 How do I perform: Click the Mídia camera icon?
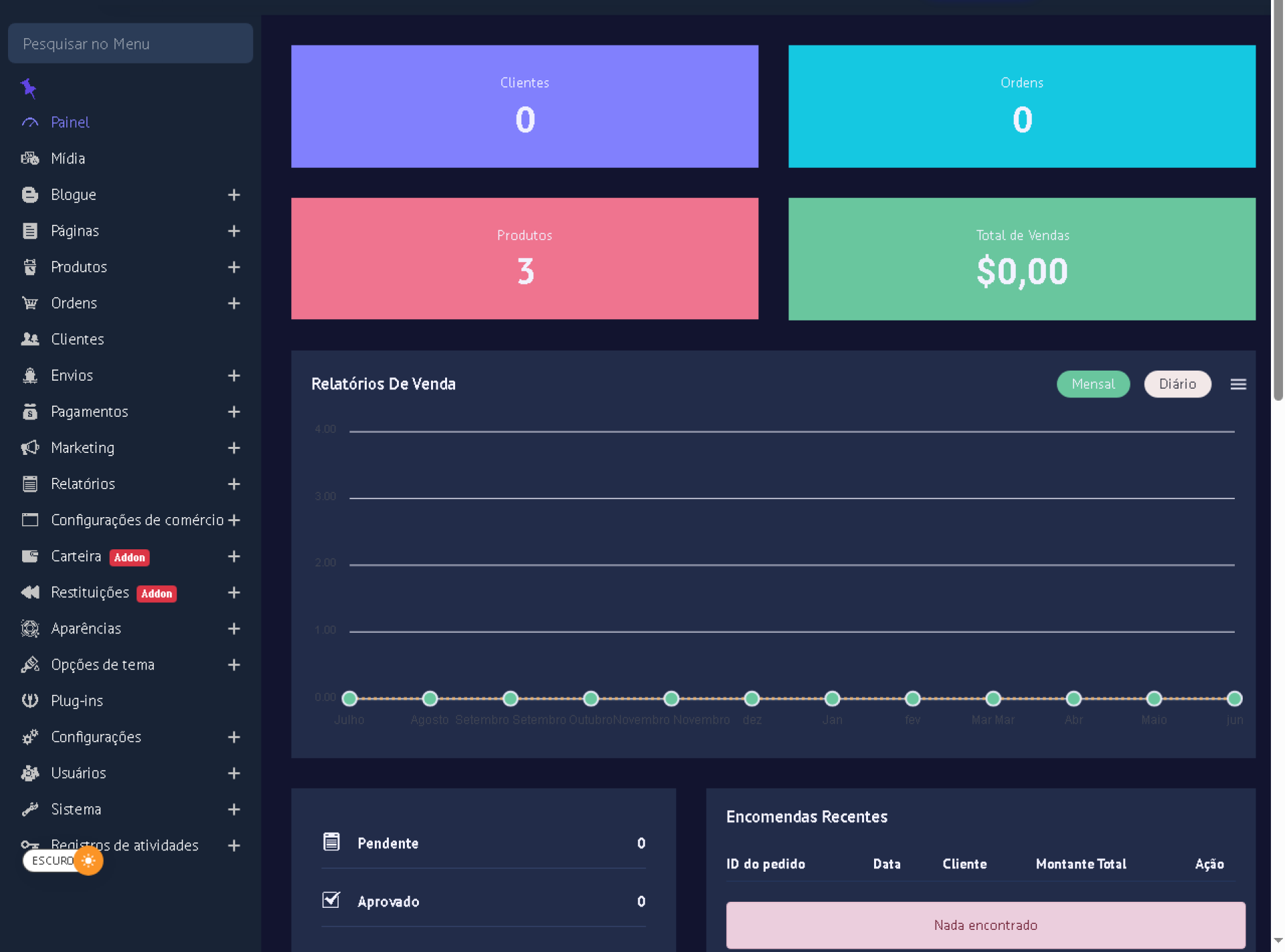[30, 159]
